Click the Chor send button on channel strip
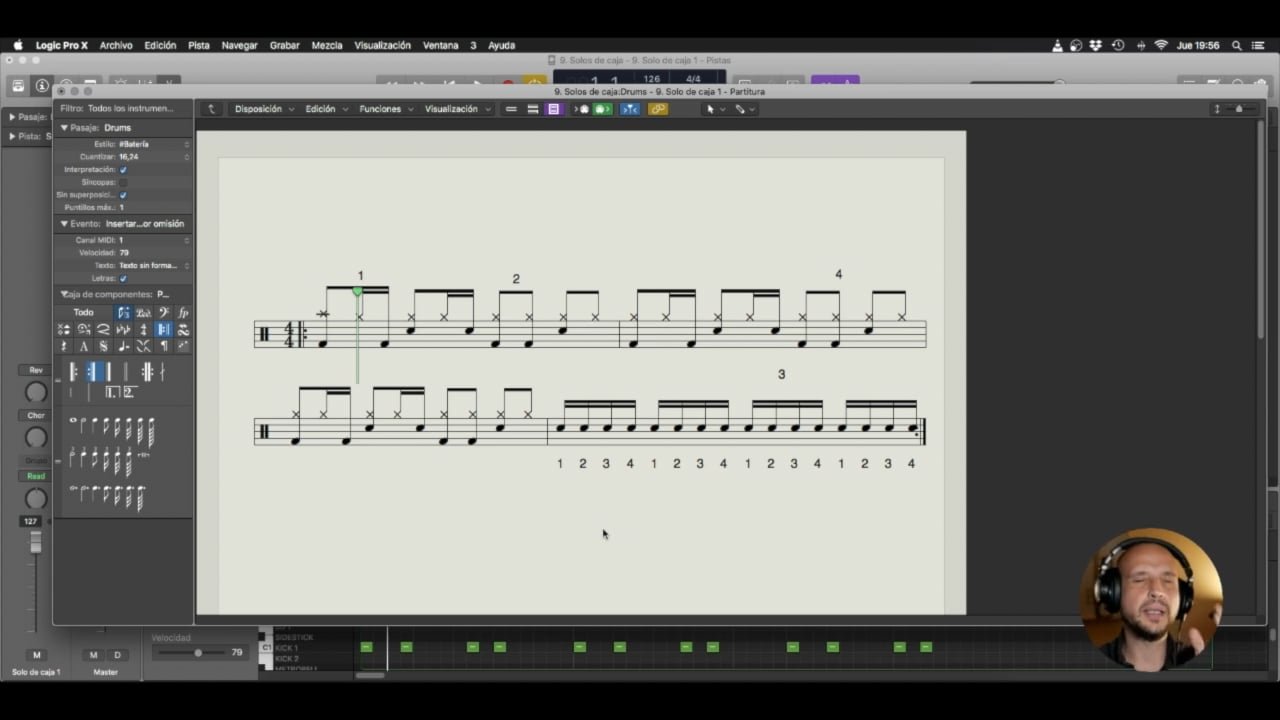Image resolution: width=1280 pixels, height=720 pixels. (x=36, y=416)
